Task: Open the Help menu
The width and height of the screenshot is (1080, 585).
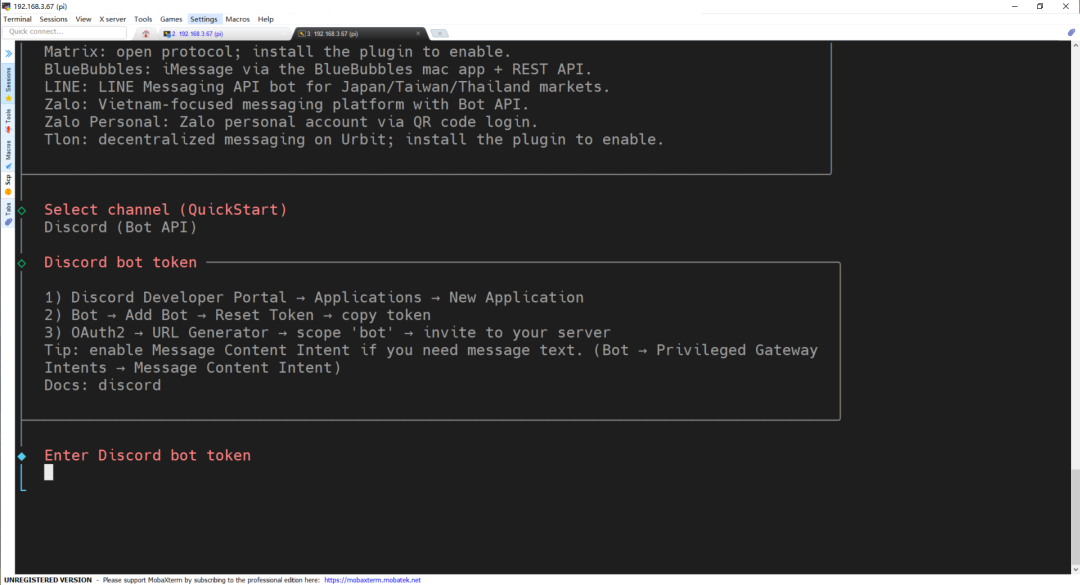Action: click(265, 19)
